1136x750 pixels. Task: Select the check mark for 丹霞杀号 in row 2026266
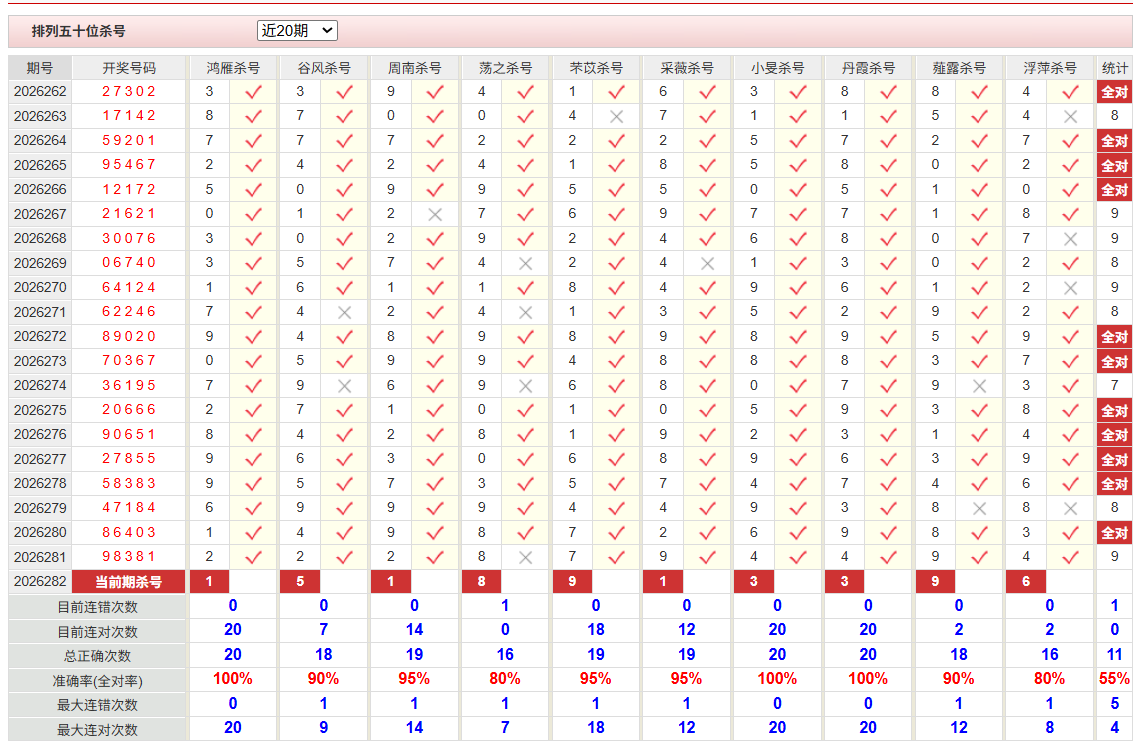[889, 190]
